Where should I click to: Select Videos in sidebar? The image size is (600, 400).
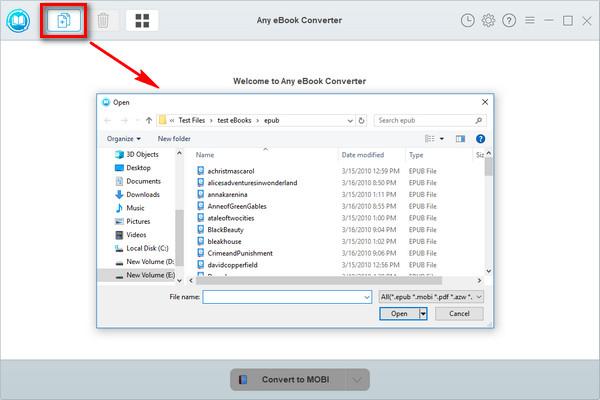point(130,235)
